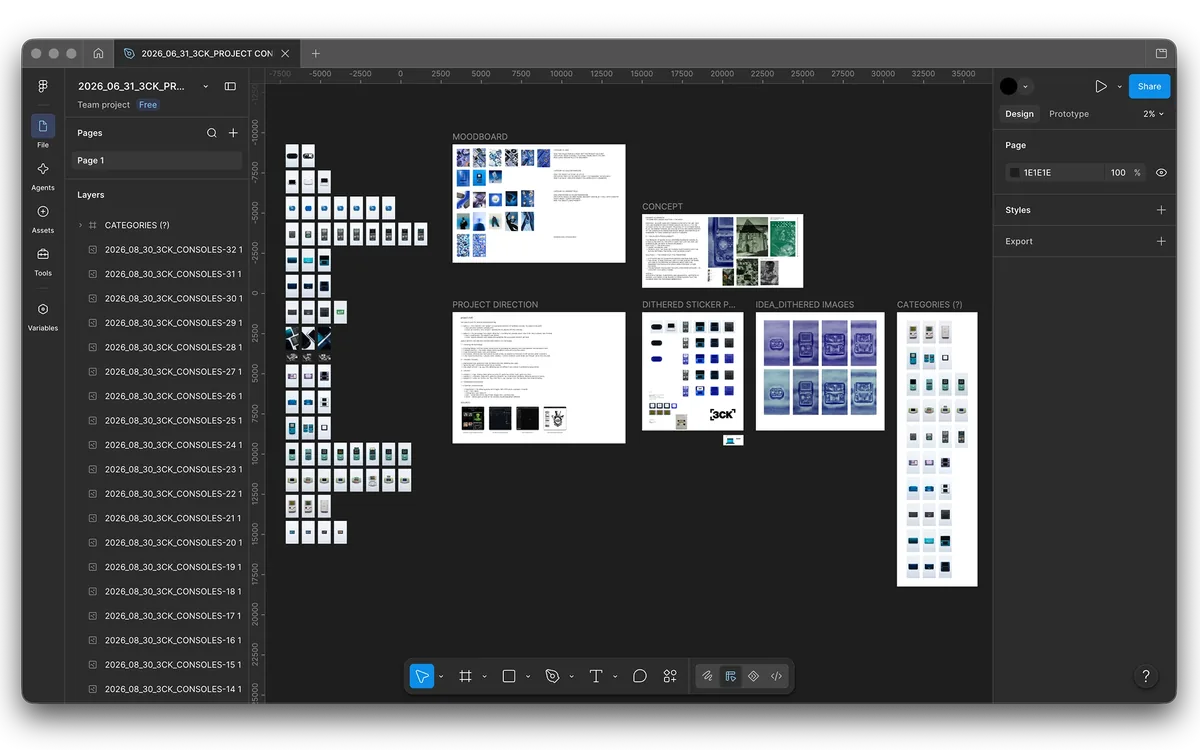Open the Pen tool options chevron
Image resolution: width=1200 pixels, height=750 pixels.
(572, 677)
